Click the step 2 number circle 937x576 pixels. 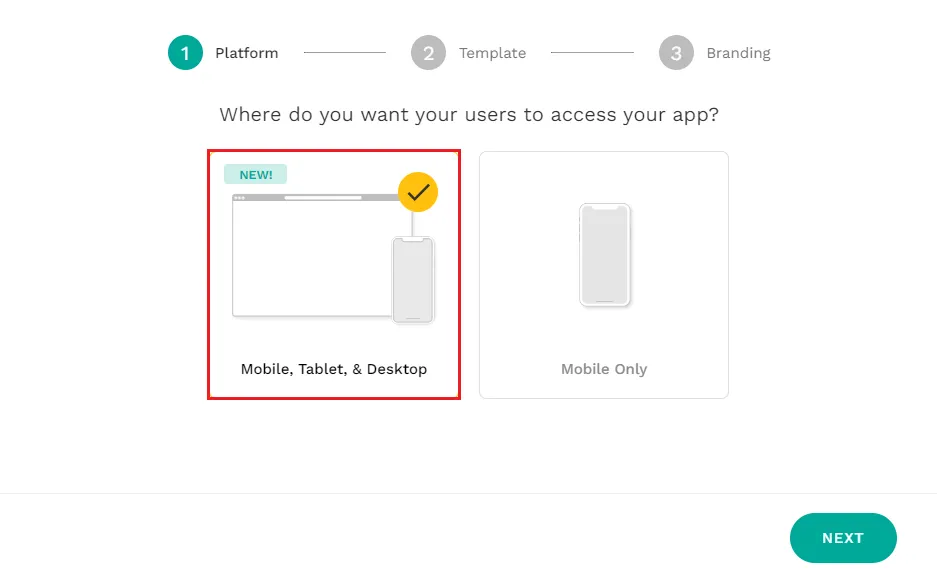point(428,53)
